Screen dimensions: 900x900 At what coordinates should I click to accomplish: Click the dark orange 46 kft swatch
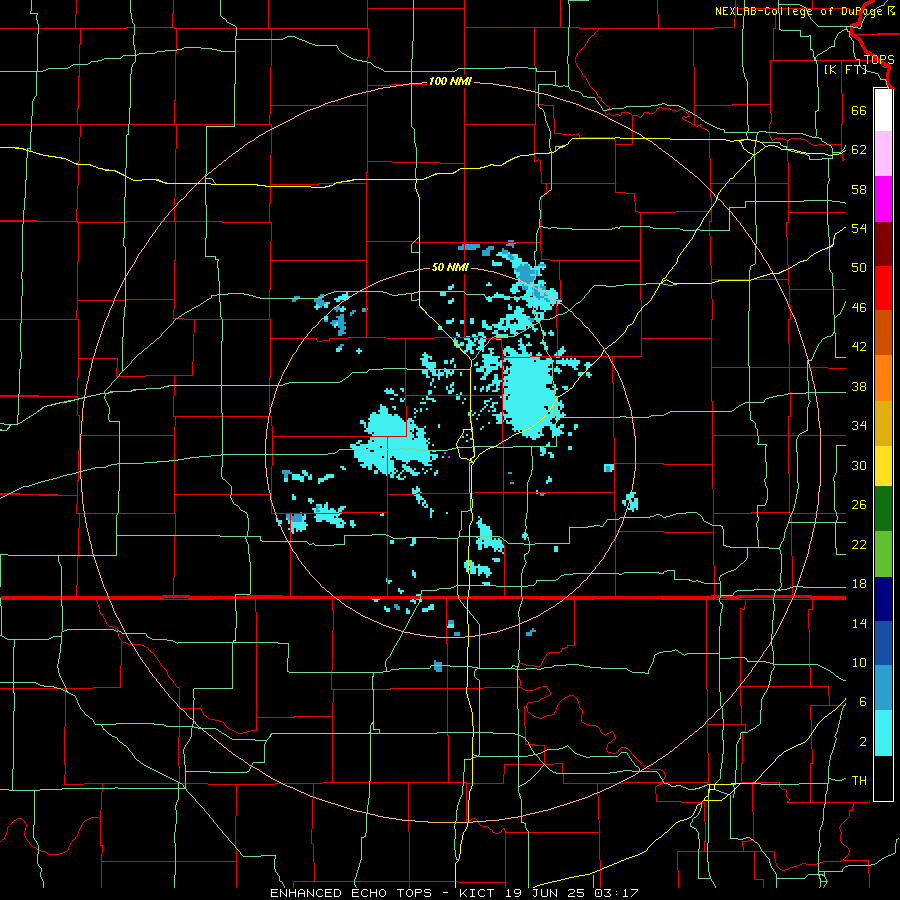click(x=883, y=332)
